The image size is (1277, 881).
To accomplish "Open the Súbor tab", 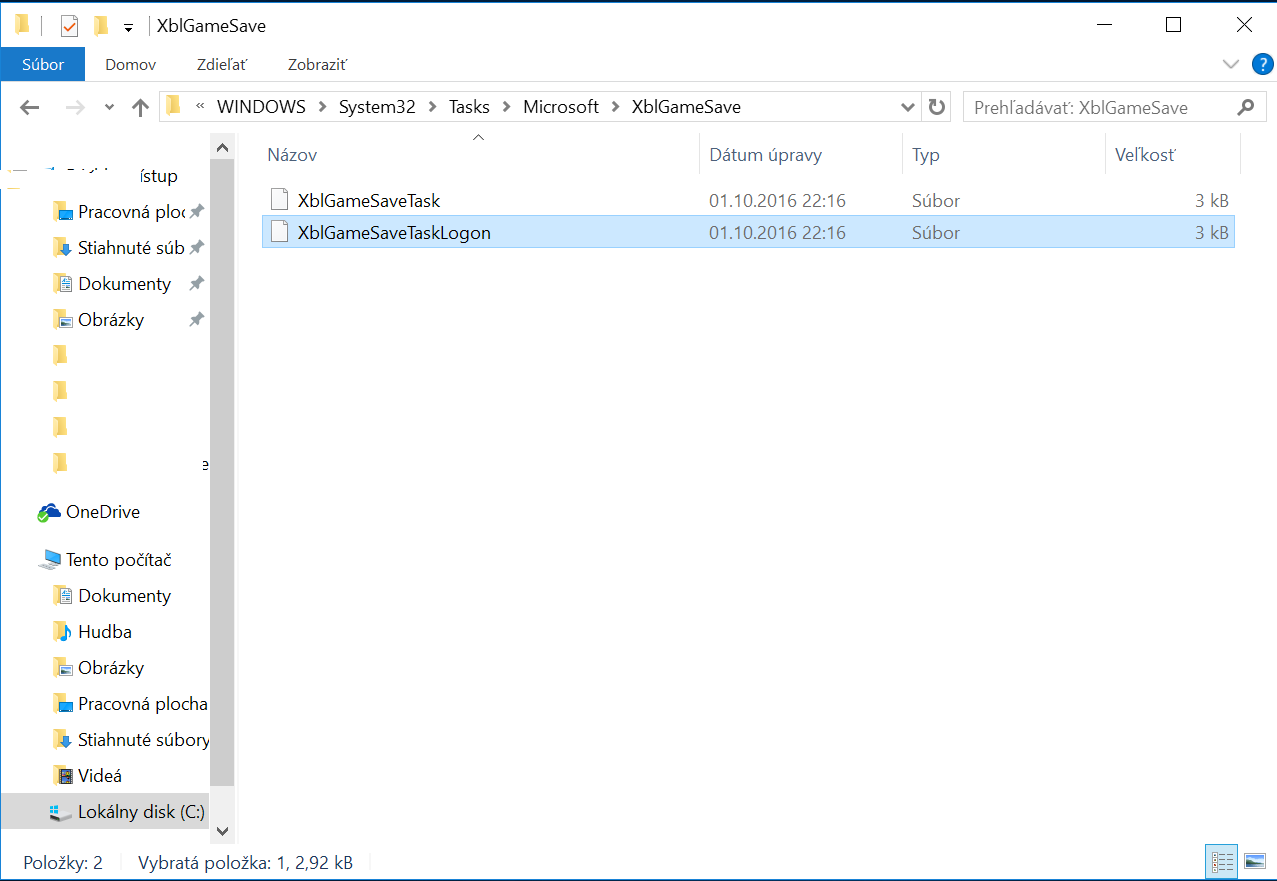I will [43, 64].
